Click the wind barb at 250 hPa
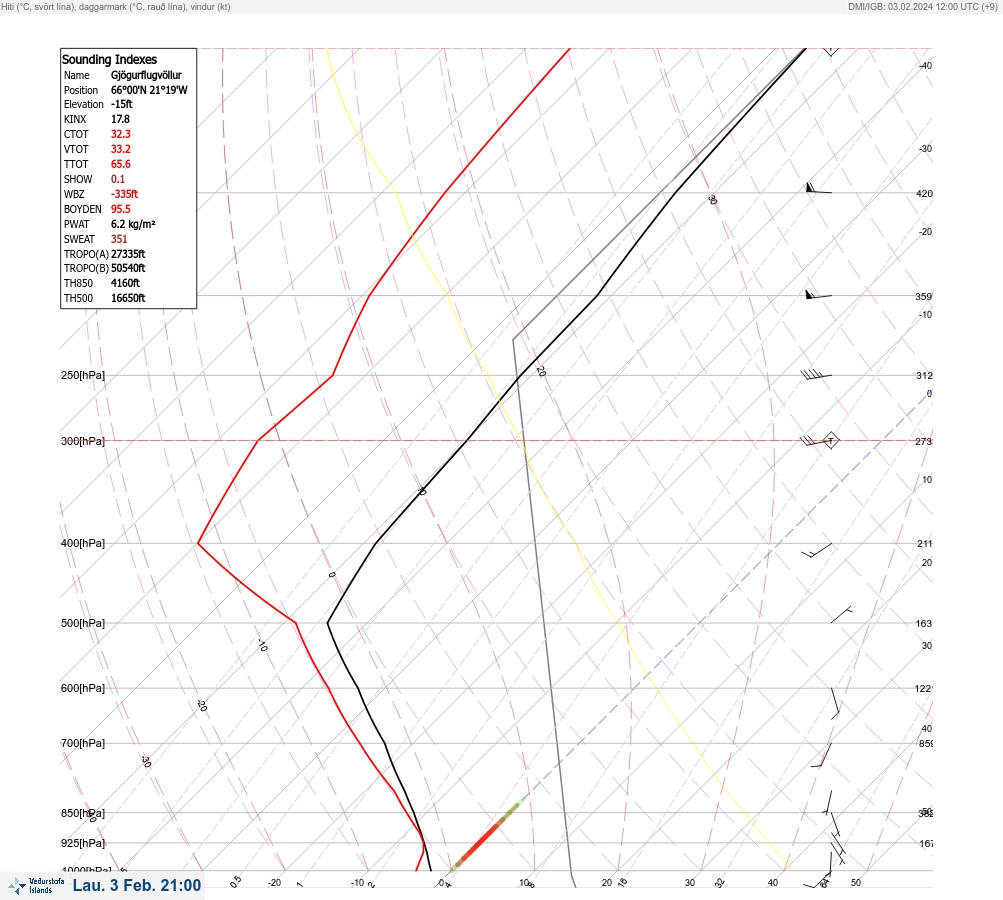The height and width of the screenshot is (900, 1003). click(x=816, y=375)
